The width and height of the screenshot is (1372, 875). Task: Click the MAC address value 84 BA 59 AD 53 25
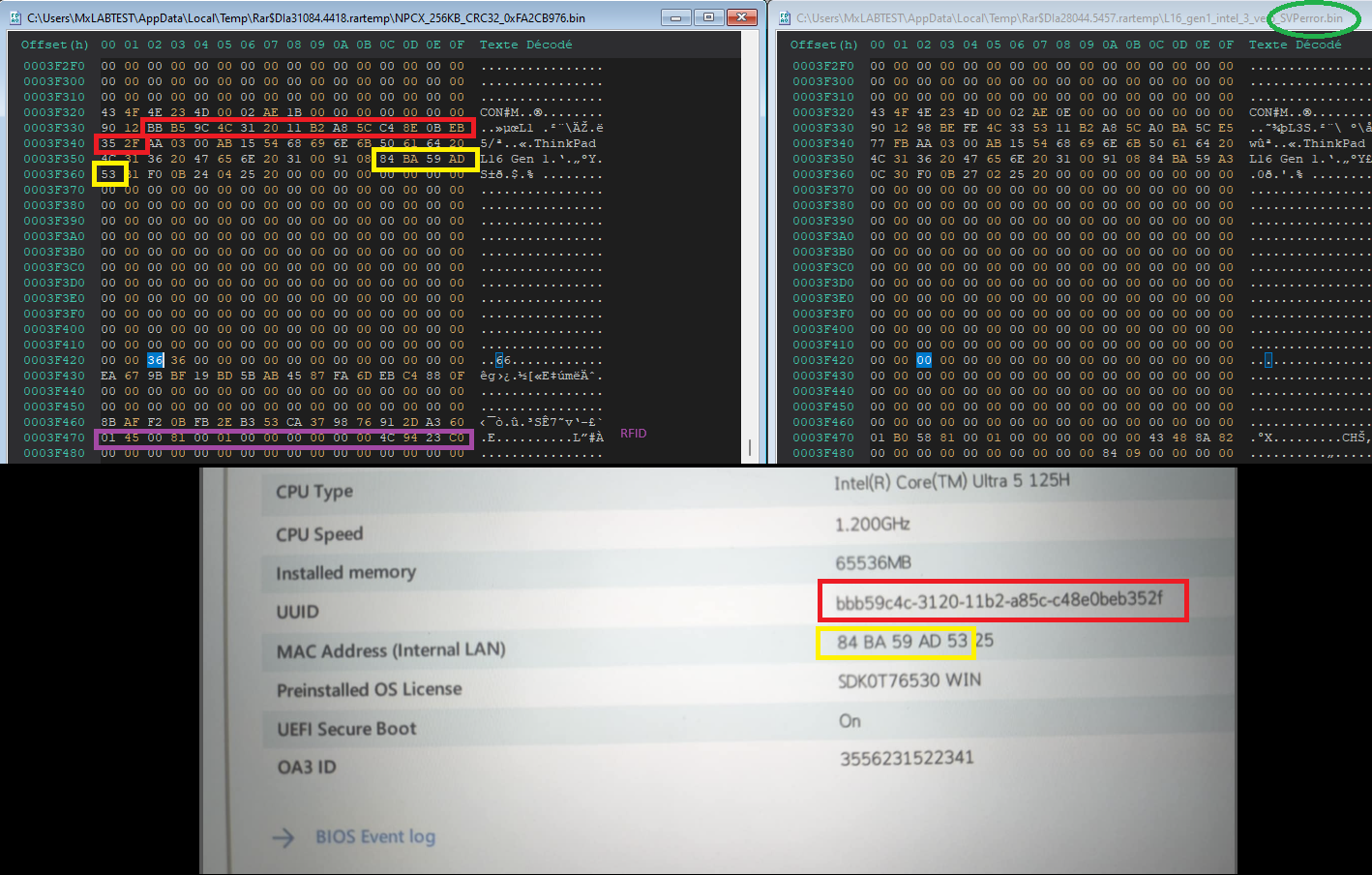(915, 641)
